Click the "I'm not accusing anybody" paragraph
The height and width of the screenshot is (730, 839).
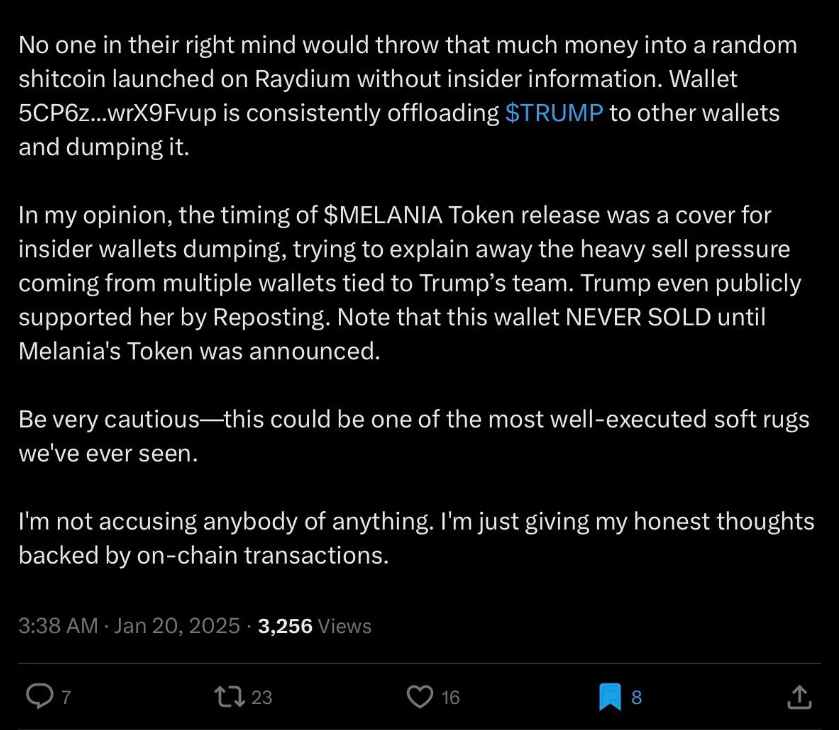[415, 538]
